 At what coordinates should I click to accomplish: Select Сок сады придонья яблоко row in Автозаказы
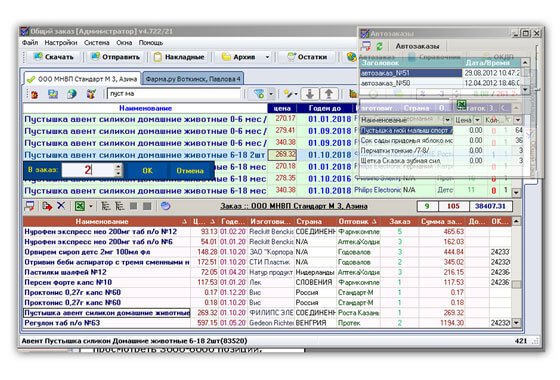click(441, 141)
